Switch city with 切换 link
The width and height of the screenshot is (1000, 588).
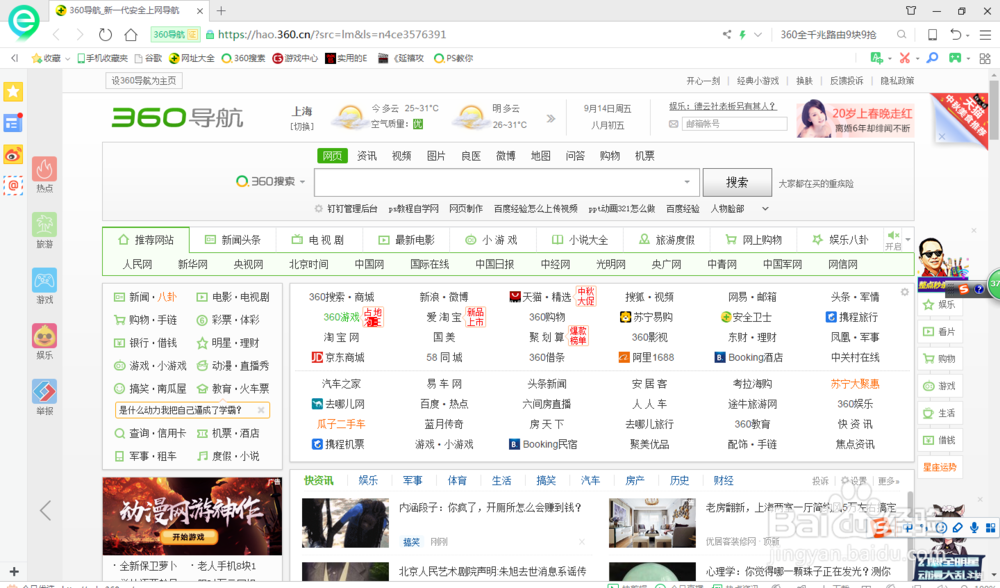pos(302,126)
